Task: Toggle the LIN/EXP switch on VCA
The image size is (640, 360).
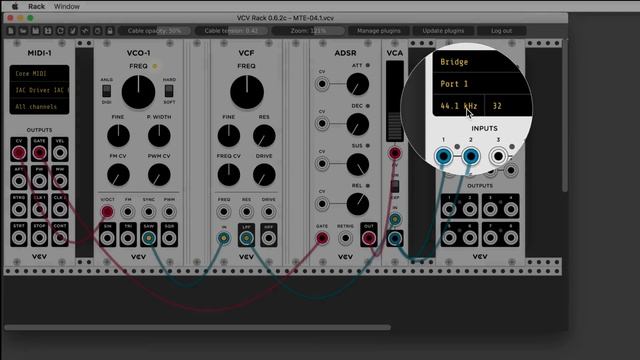Action: coord(395,186)
